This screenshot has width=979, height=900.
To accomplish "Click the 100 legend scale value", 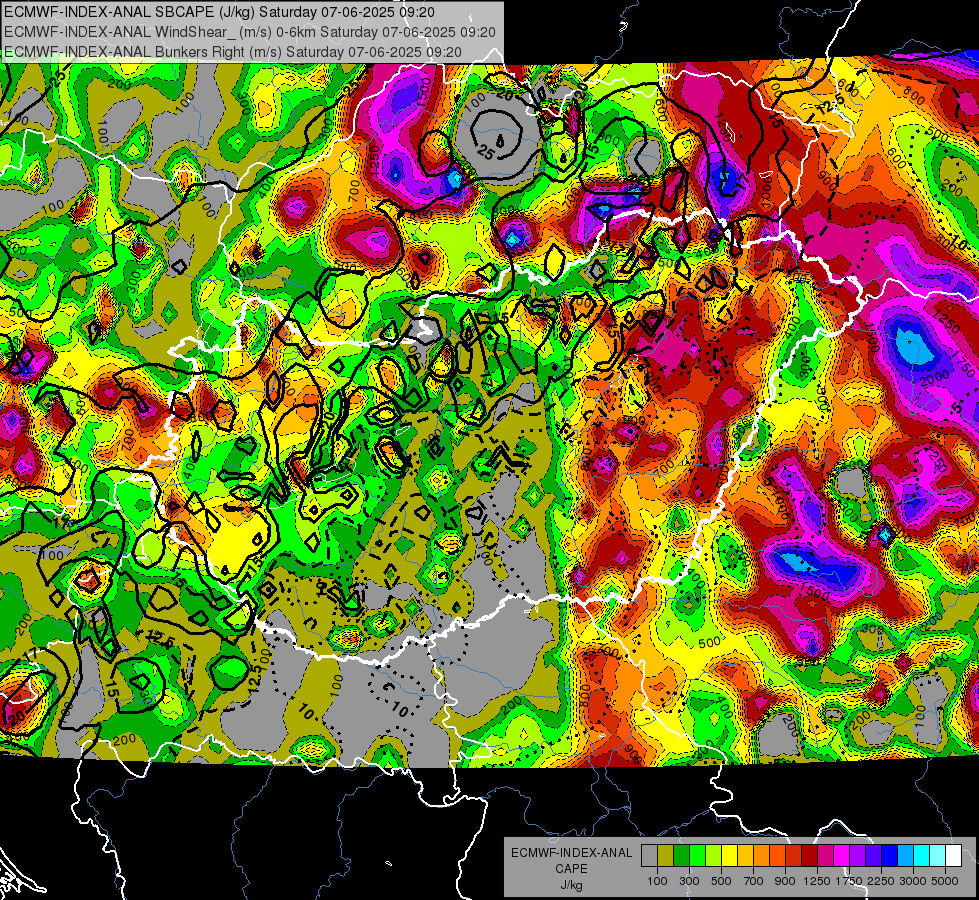I will coord(657,881).
